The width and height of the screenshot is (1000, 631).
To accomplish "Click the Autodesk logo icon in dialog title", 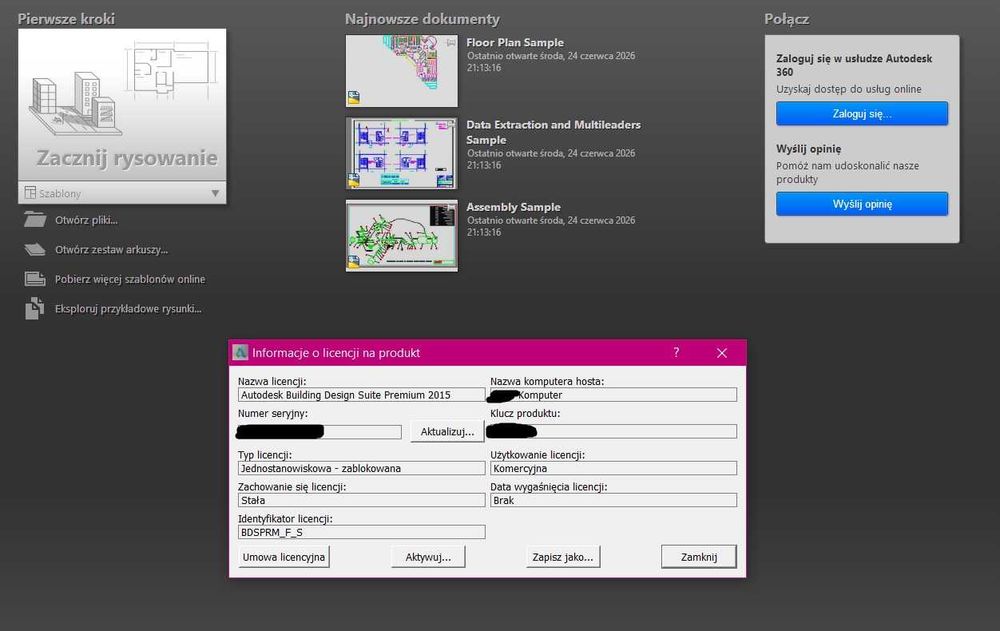I will pos(240,352).
